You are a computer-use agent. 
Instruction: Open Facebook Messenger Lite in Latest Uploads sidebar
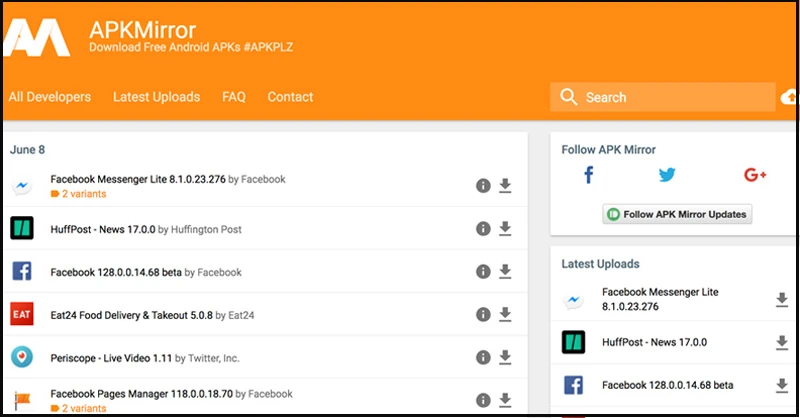click(x=660, y=299)
